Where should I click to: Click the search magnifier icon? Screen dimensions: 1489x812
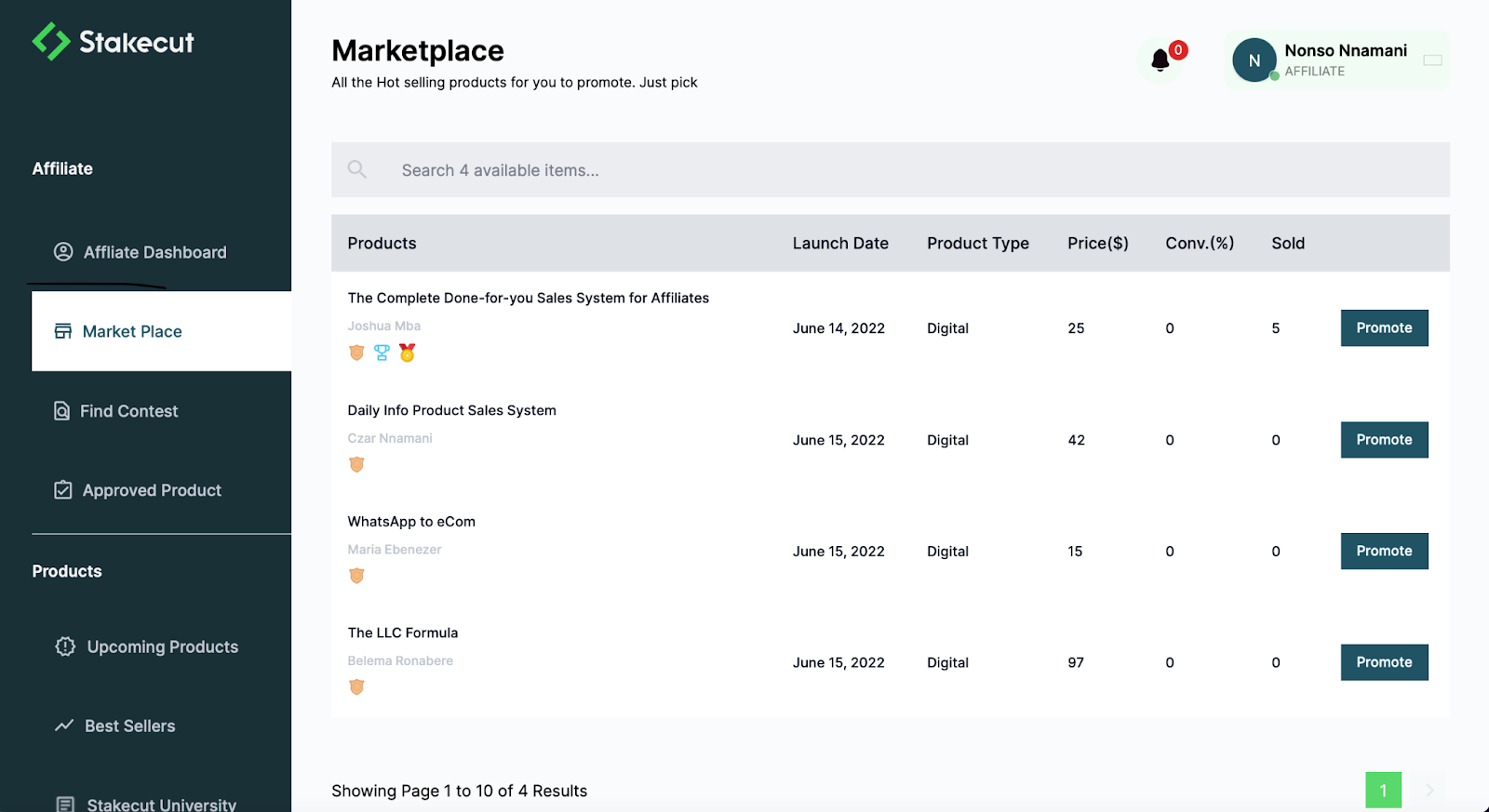(356, 169)
